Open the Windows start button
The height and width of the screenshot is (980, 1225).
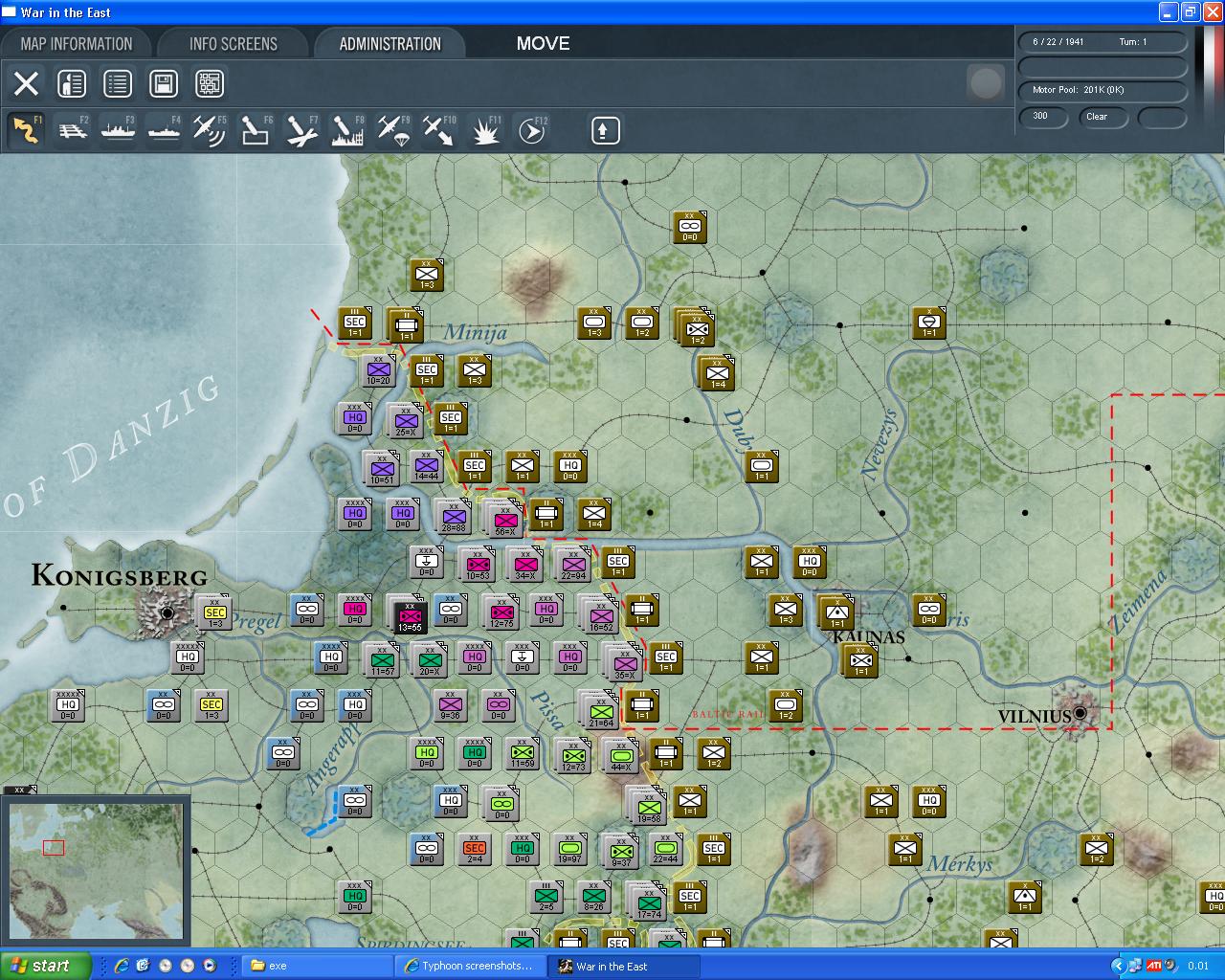(x=45, y=966)
